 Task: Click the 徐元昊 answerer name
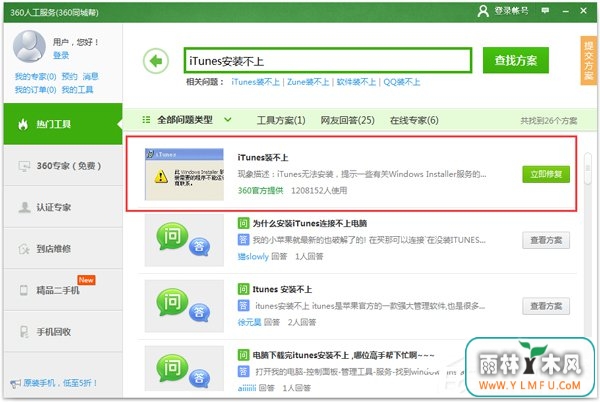pyautogui.click(x=249, y=322)
